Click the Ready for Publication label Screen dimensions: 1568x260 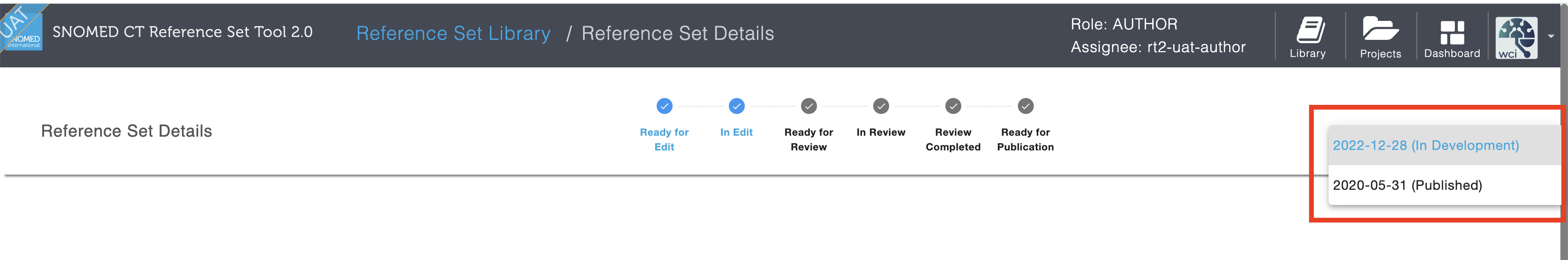pos(1025,139)
